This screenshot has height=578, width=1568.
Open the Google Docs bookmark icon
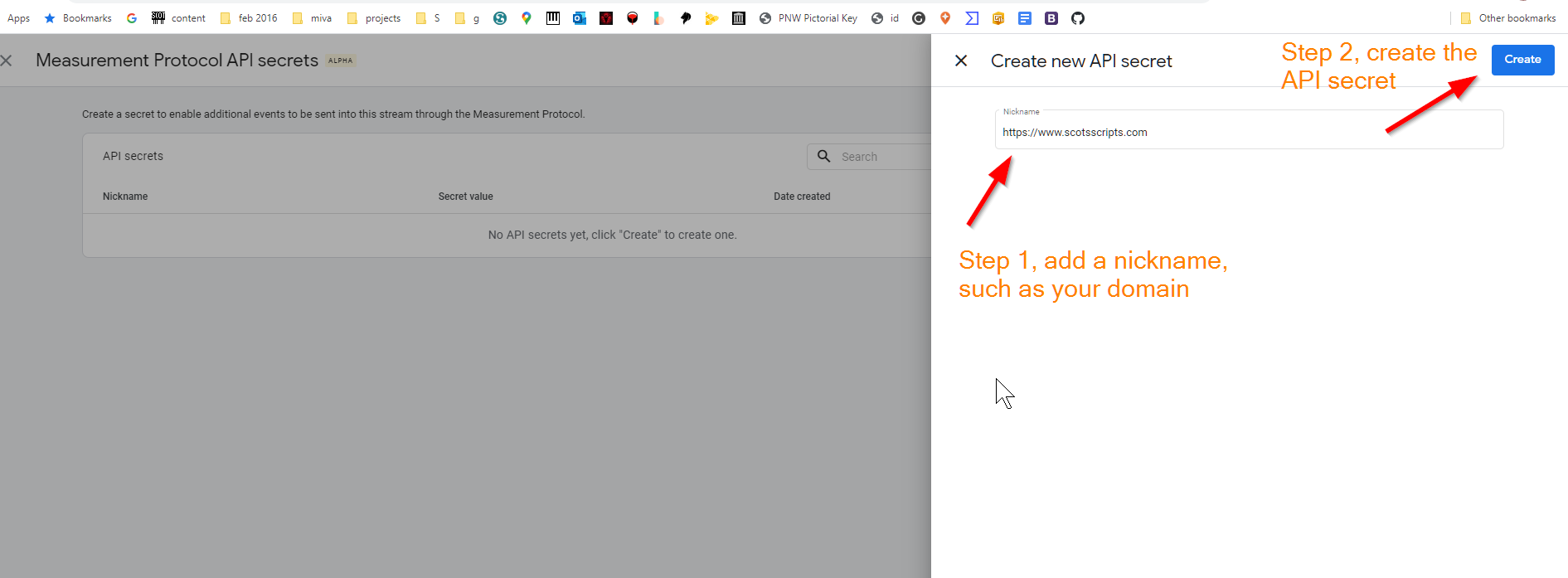[x=1025, y=18]
